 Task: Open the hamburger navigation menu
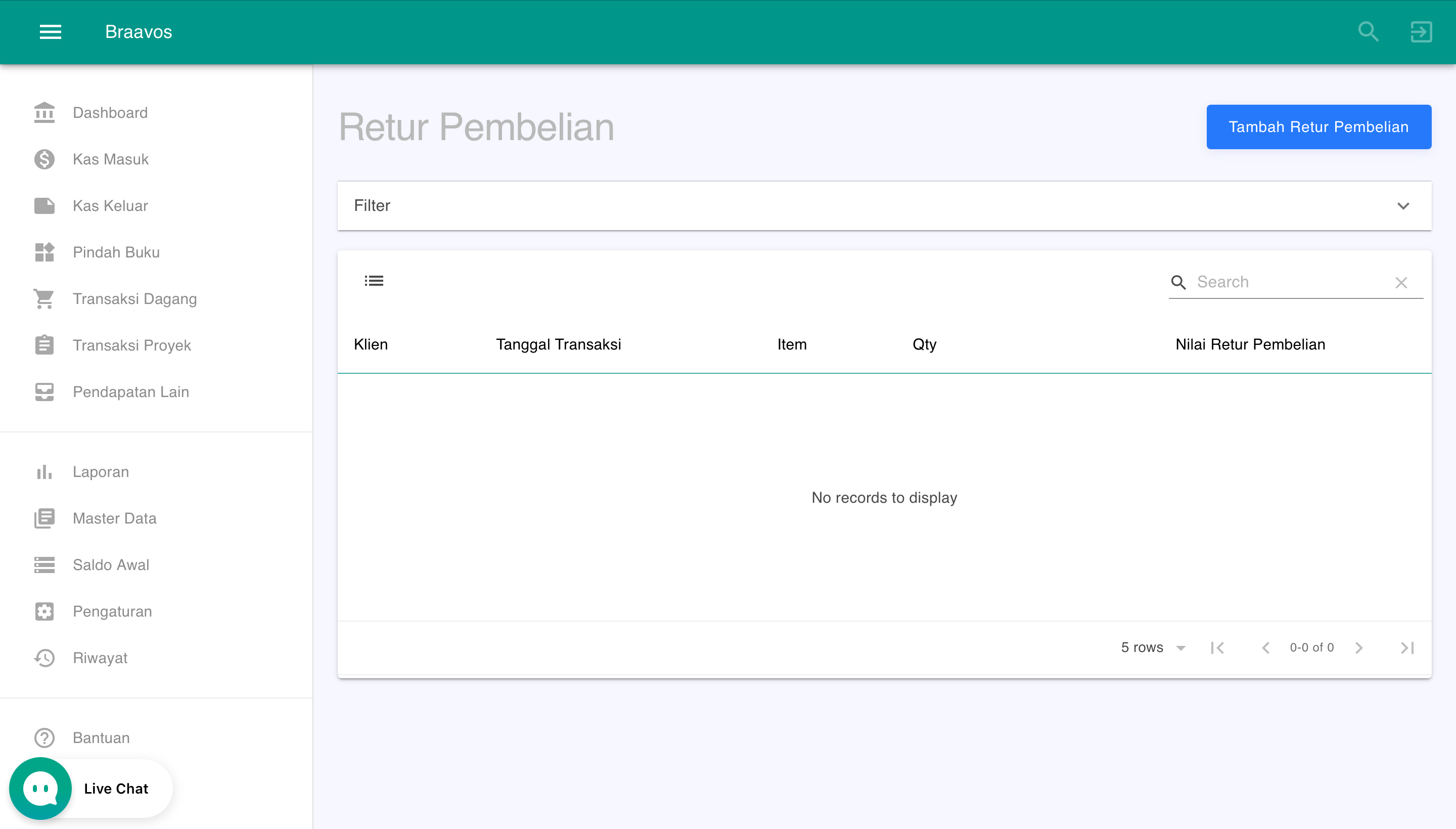click(50, 32)
